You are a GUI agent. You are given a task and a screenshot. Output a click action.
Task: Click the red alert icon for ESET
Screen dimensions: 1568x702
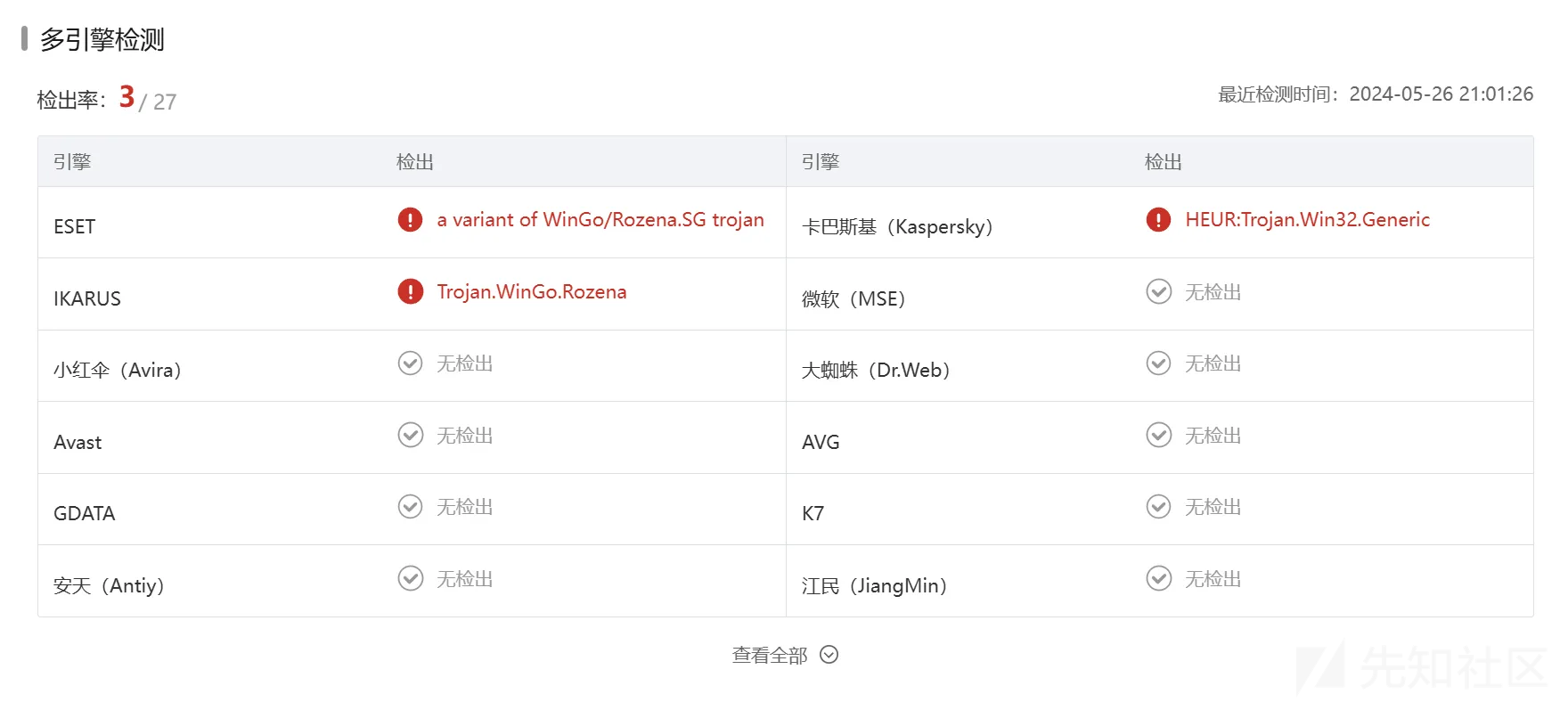coord(410,219)
